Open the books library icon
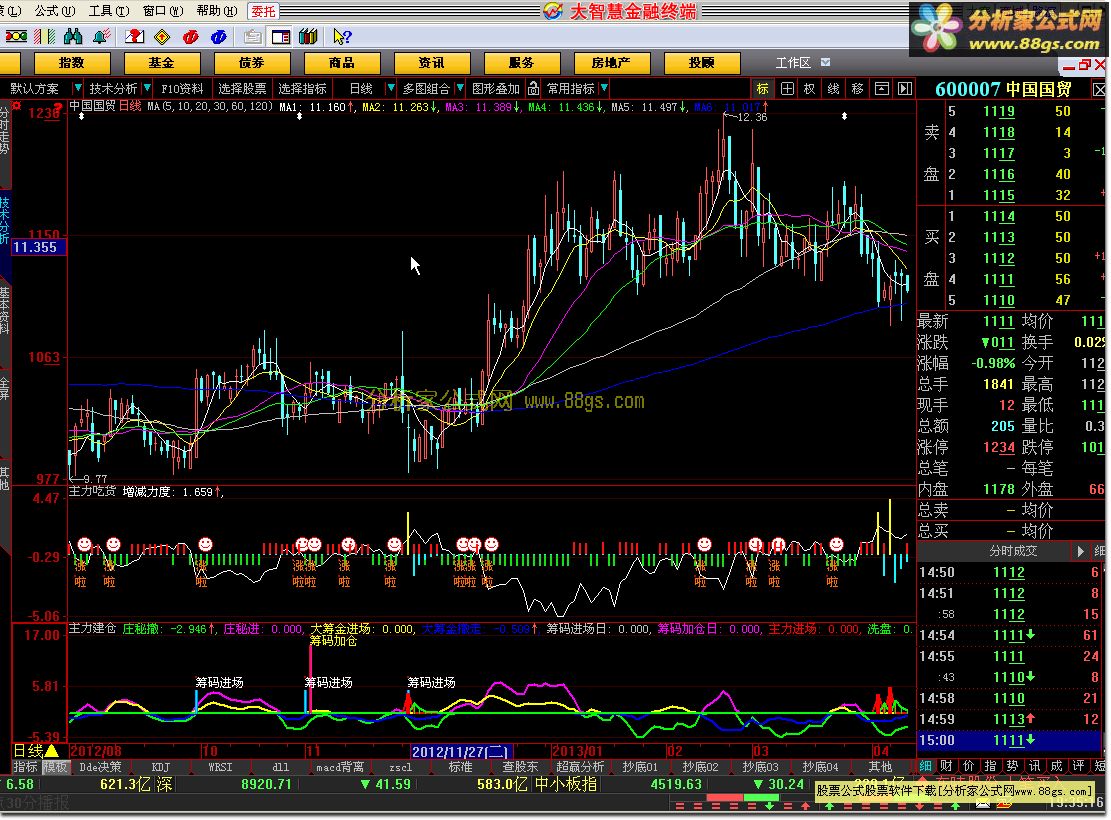 coord(308,36)
